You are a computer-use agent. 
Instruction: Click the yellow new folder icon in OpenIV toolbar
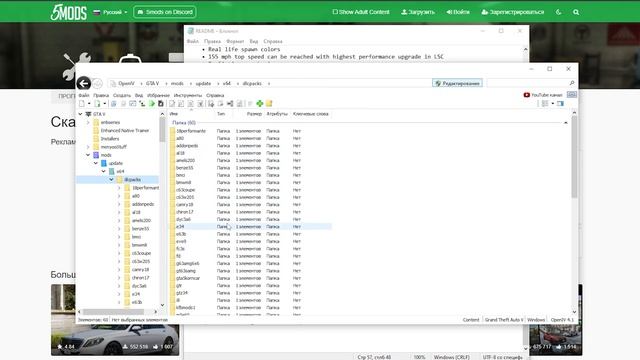click(269, 104)
